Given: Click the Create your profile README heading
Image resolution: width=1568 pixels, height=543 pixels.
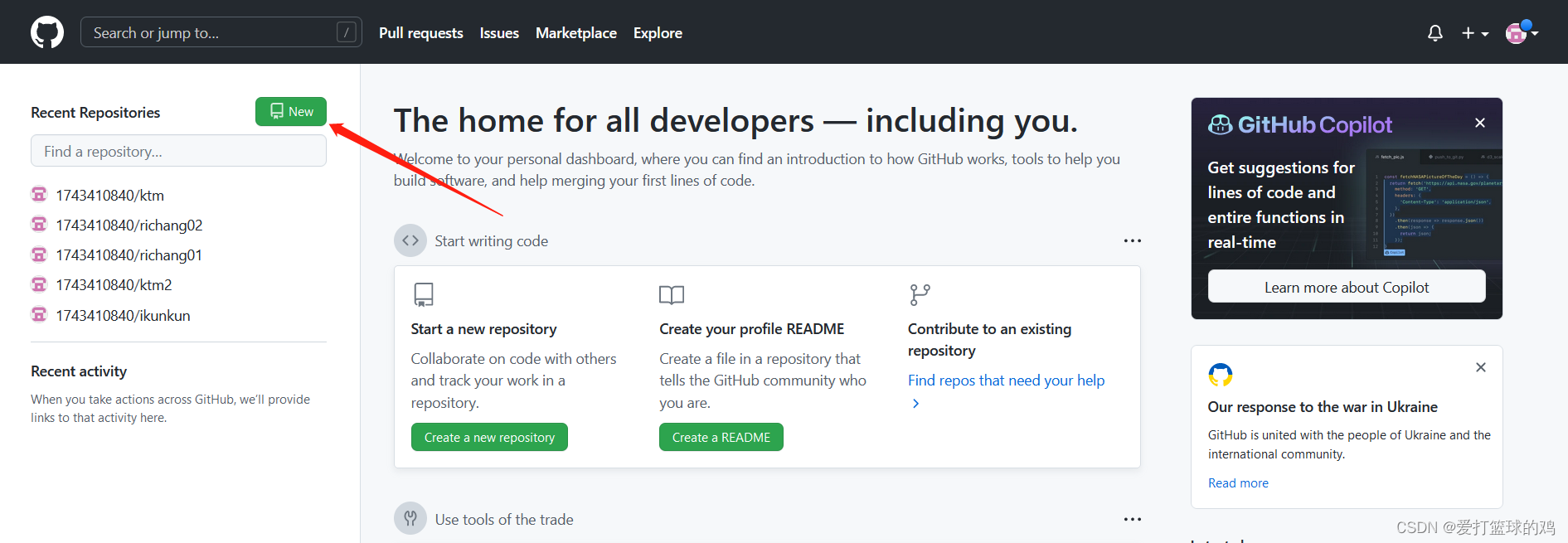Looking at the screenshot, I should pos(751,329).
